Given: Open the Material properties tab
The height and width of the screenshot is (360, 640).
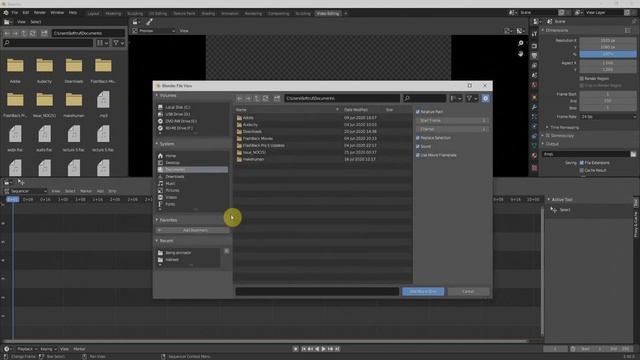Looking at the screenshot, I should click(x=534, y=156).
